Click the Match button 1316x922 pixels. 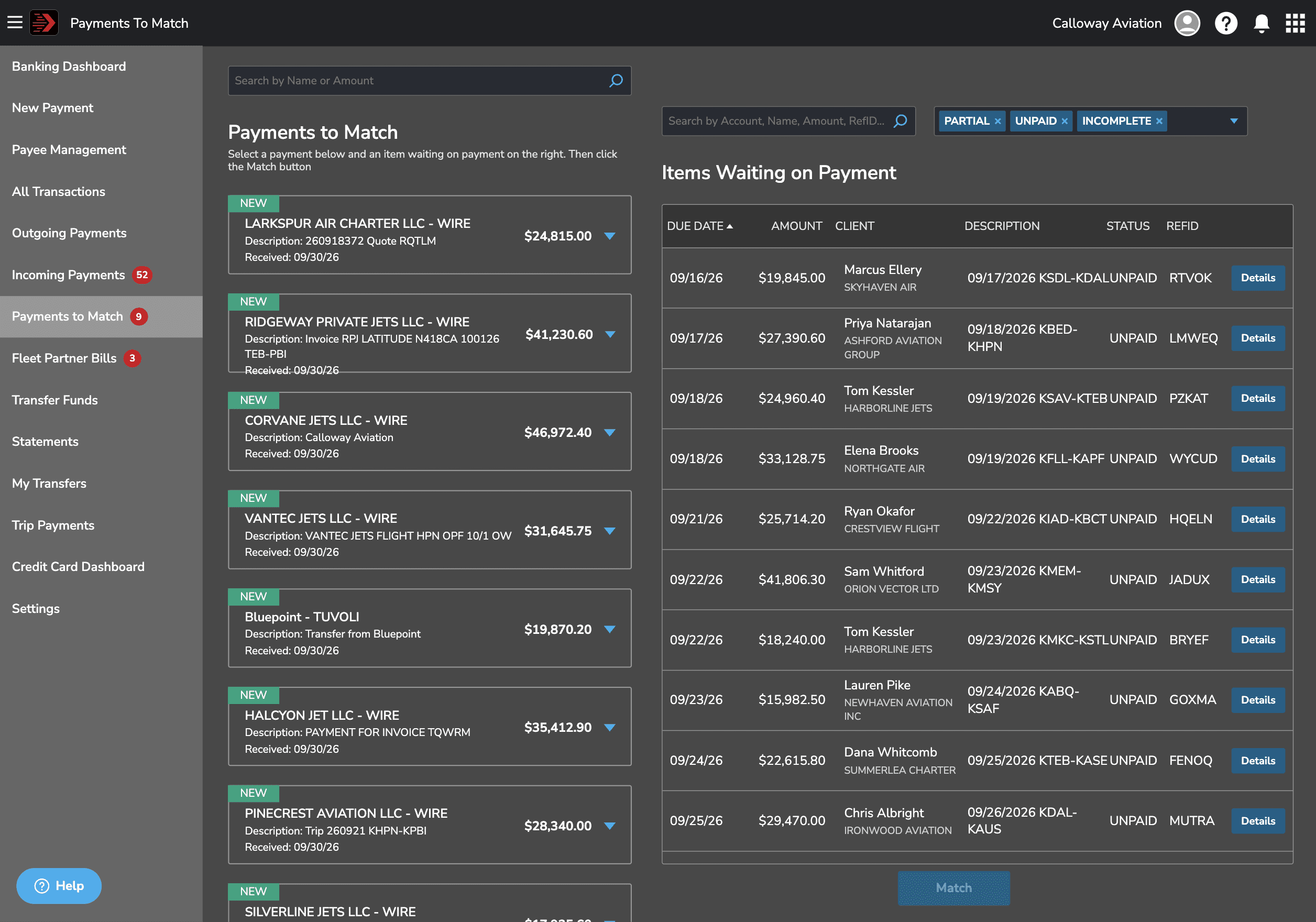954,887
